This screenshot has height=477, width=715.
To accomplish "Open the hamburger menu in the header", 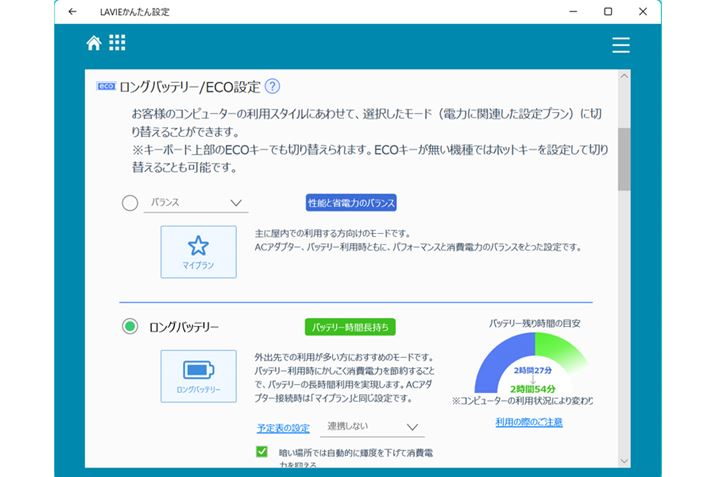I will (x=620, y=45).
